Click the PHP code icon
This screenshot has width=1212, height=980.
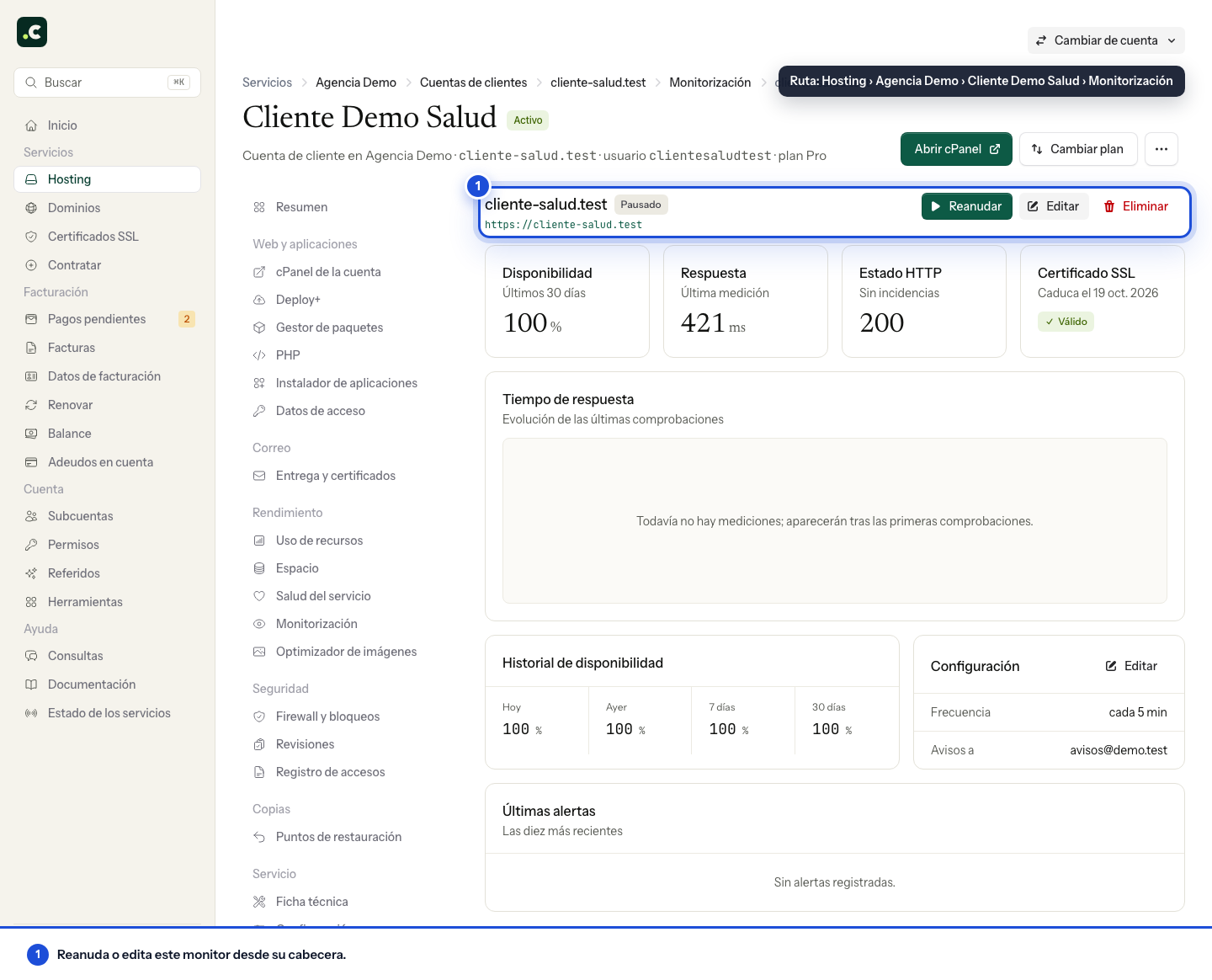[x=259, y=355]
